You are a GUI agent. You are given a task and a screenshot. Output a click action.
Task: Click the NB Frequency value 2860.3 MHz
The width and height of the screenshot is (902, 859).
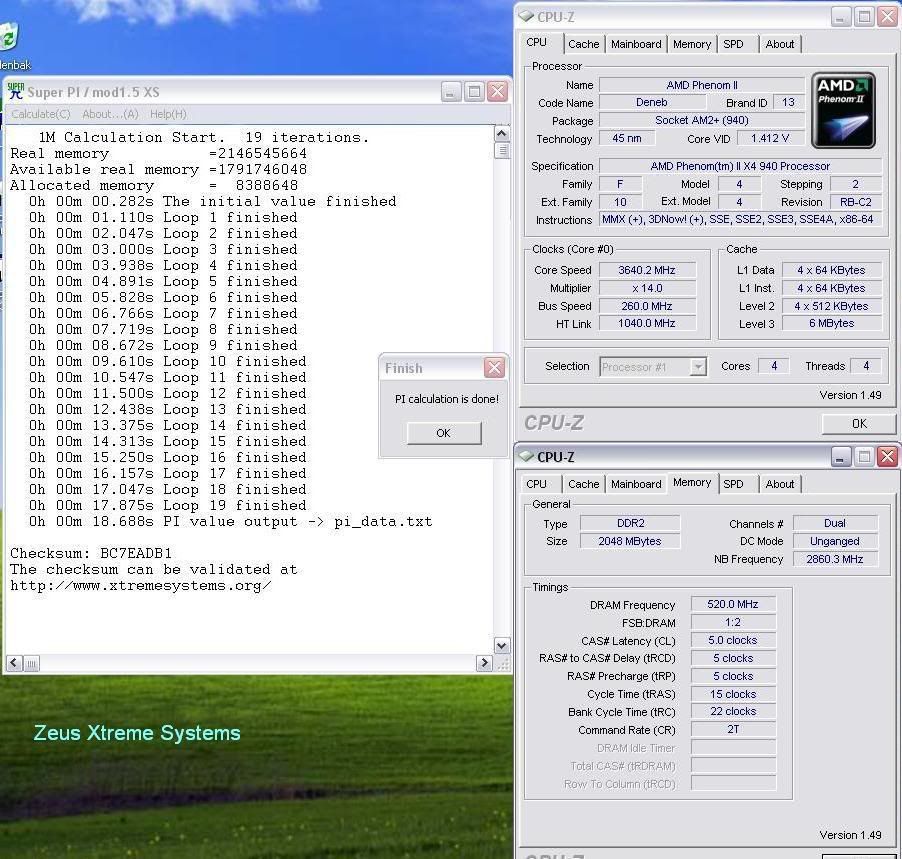pos(835,559)
